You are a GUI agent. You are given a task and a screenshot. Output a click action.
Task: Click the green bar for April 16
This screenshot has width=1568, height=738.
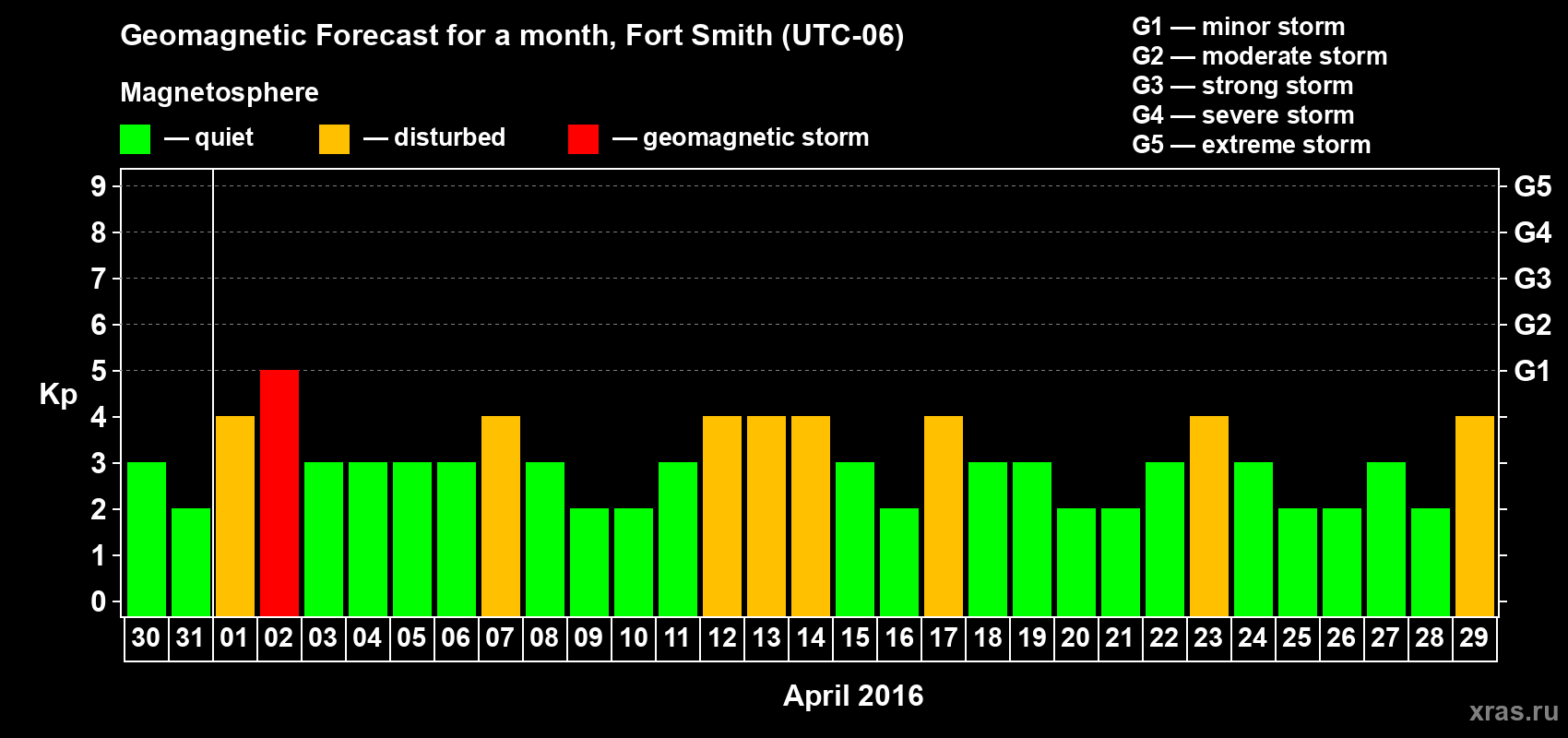tap(899, 562)
